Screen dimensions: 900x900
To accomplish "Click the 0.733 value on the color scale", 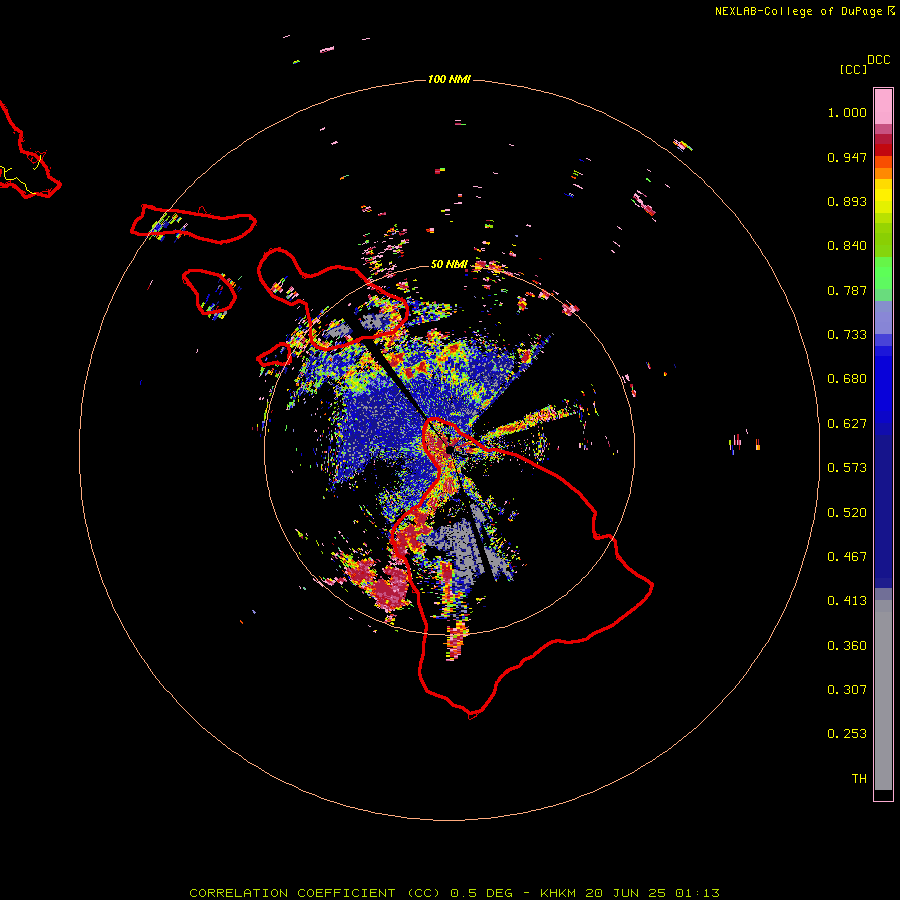I will coord(847,335).
